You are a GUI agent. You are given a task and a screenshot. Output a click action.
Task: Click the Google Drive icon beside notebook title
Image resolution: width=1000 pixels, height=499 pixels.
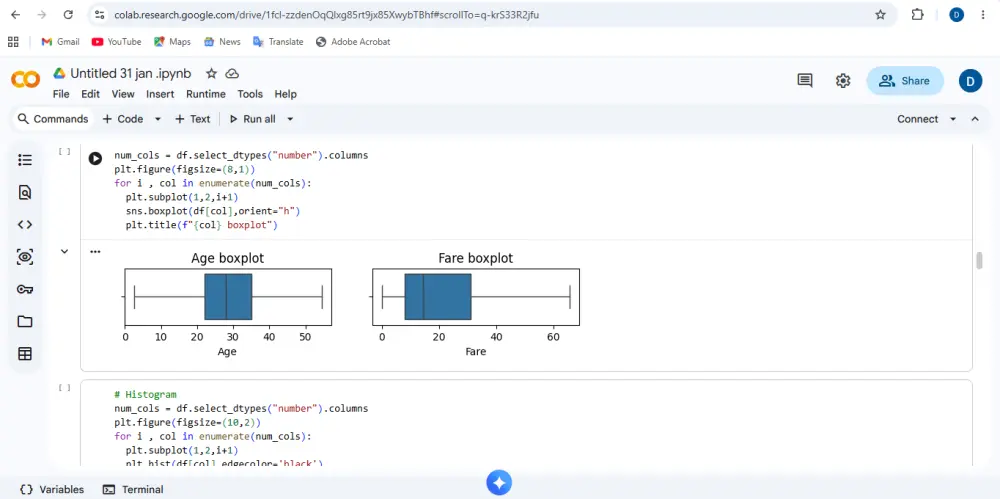click(59, 73)
